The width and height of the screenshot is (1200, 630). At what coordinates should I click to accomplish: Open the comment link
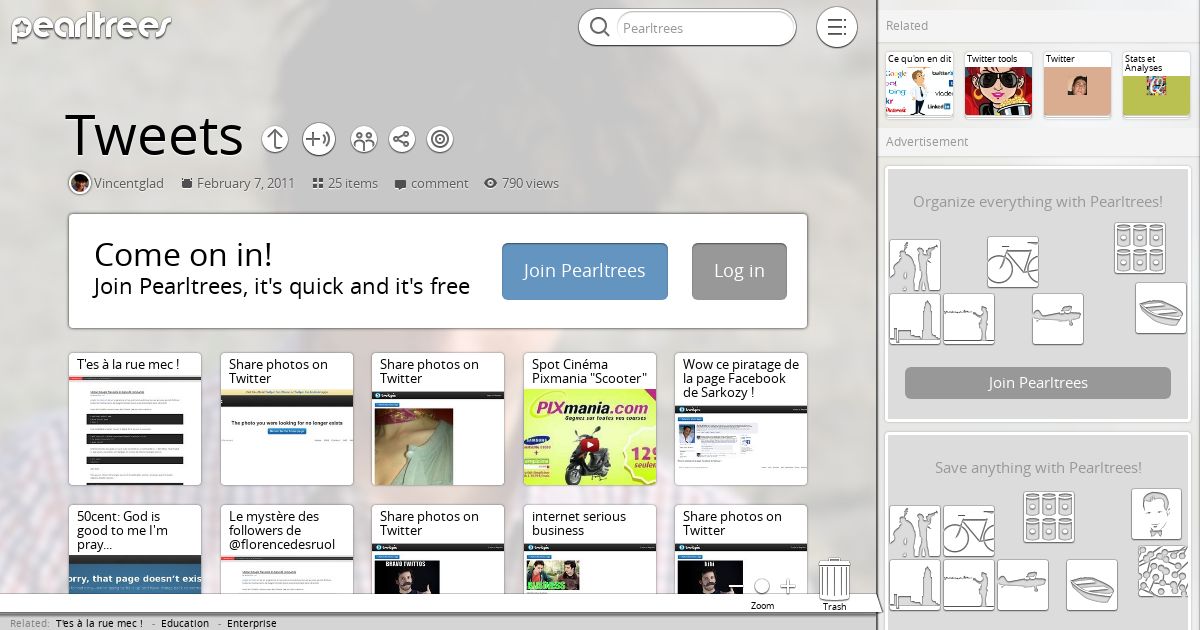tap(431, 183)
